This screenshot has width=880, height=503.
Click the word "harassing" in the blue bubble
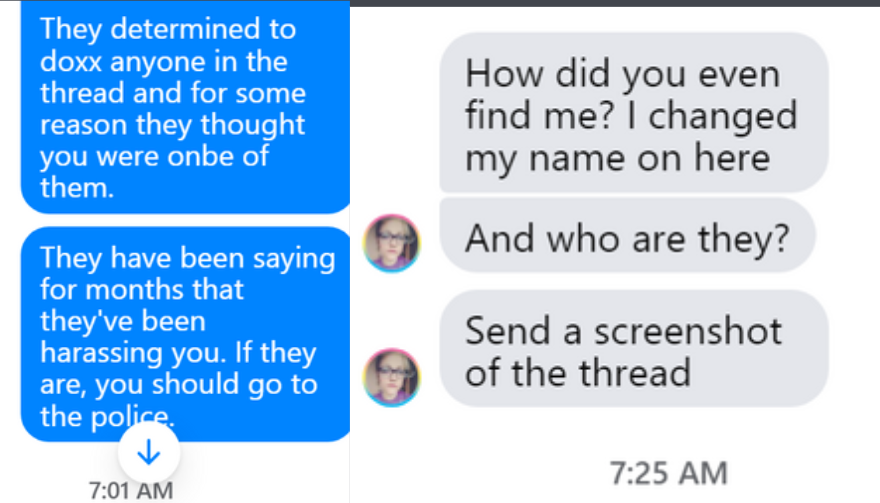93,353
